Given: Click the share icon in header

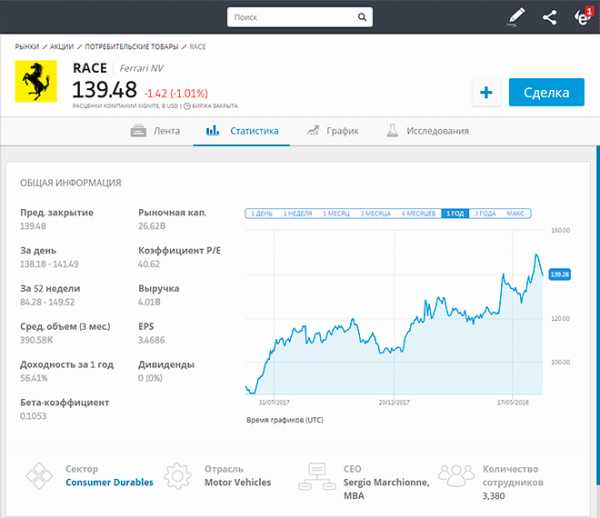Looking at the screenshot, I should click(550, 17).
